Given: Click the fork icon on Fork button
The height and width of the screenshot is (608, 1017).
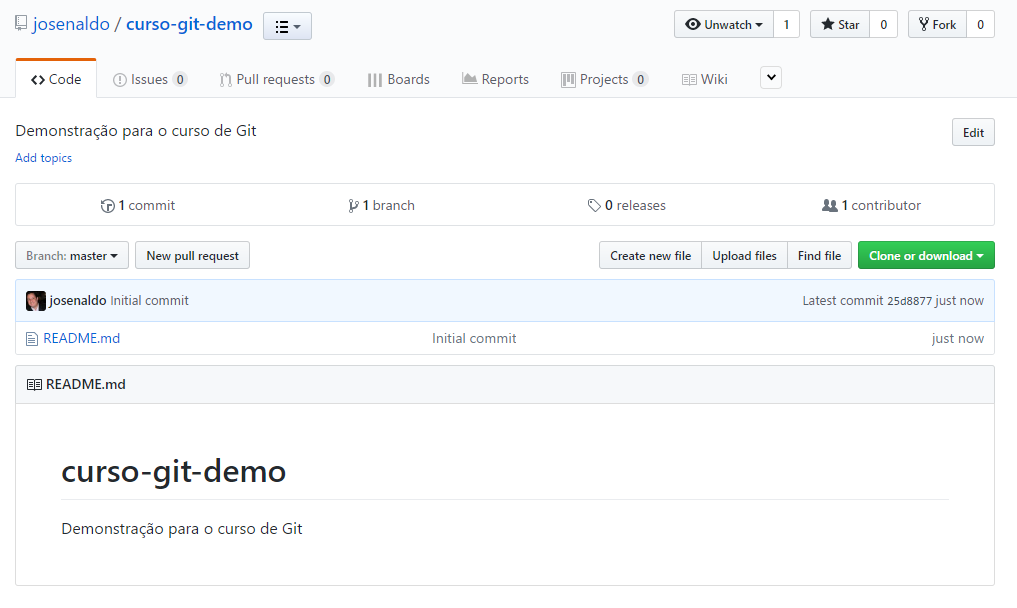Looking at the screenshot, I should tap(924, 25).
